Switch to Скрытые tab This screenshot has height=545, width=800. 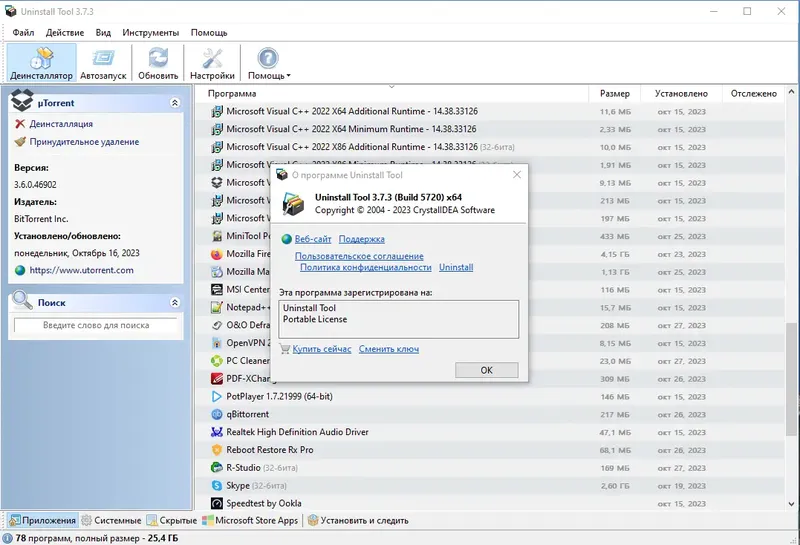[x=172, y=521]
